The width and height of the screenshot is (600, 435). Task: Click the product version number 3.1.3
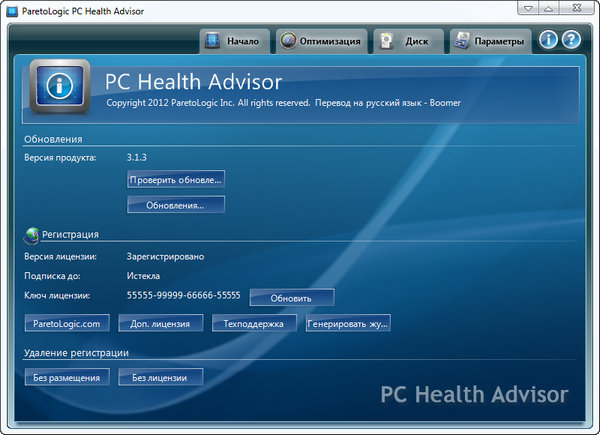tap(137, 158)
